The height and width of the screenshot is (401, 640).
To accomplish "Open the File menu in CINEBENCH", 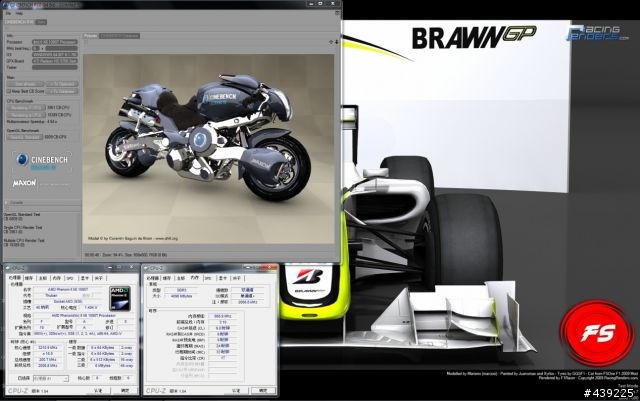I will click(x=8, y=13).
